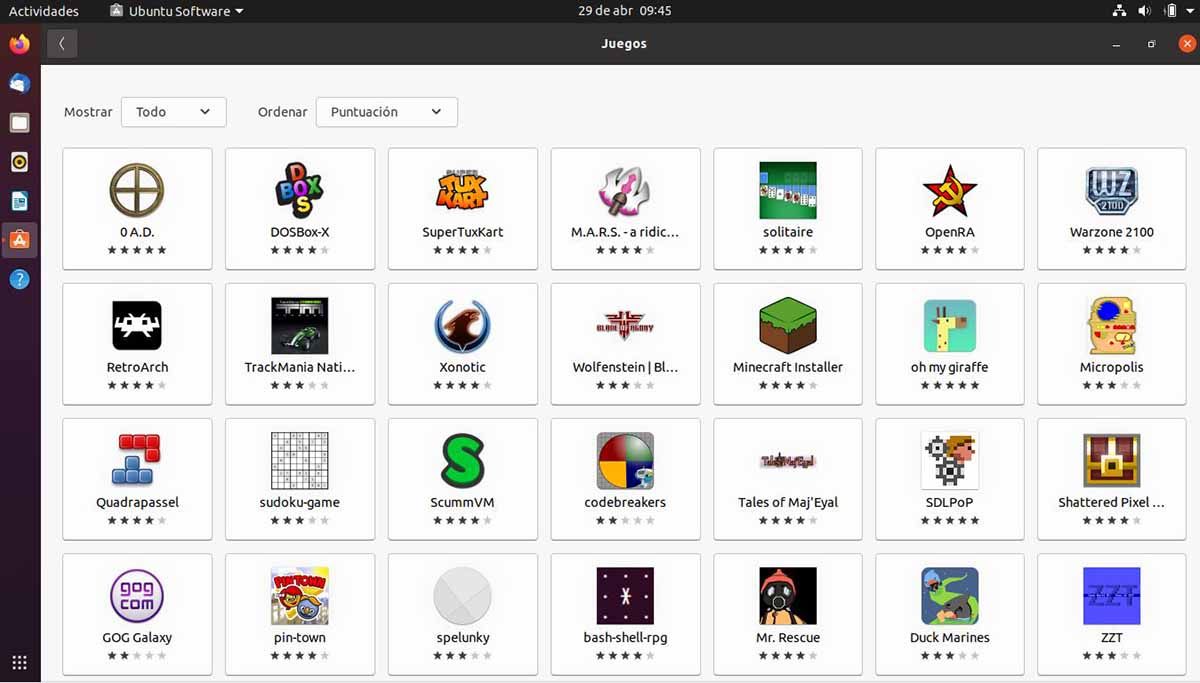
Task: Open the DOSBox-X app icon
Action: point(300,190)
